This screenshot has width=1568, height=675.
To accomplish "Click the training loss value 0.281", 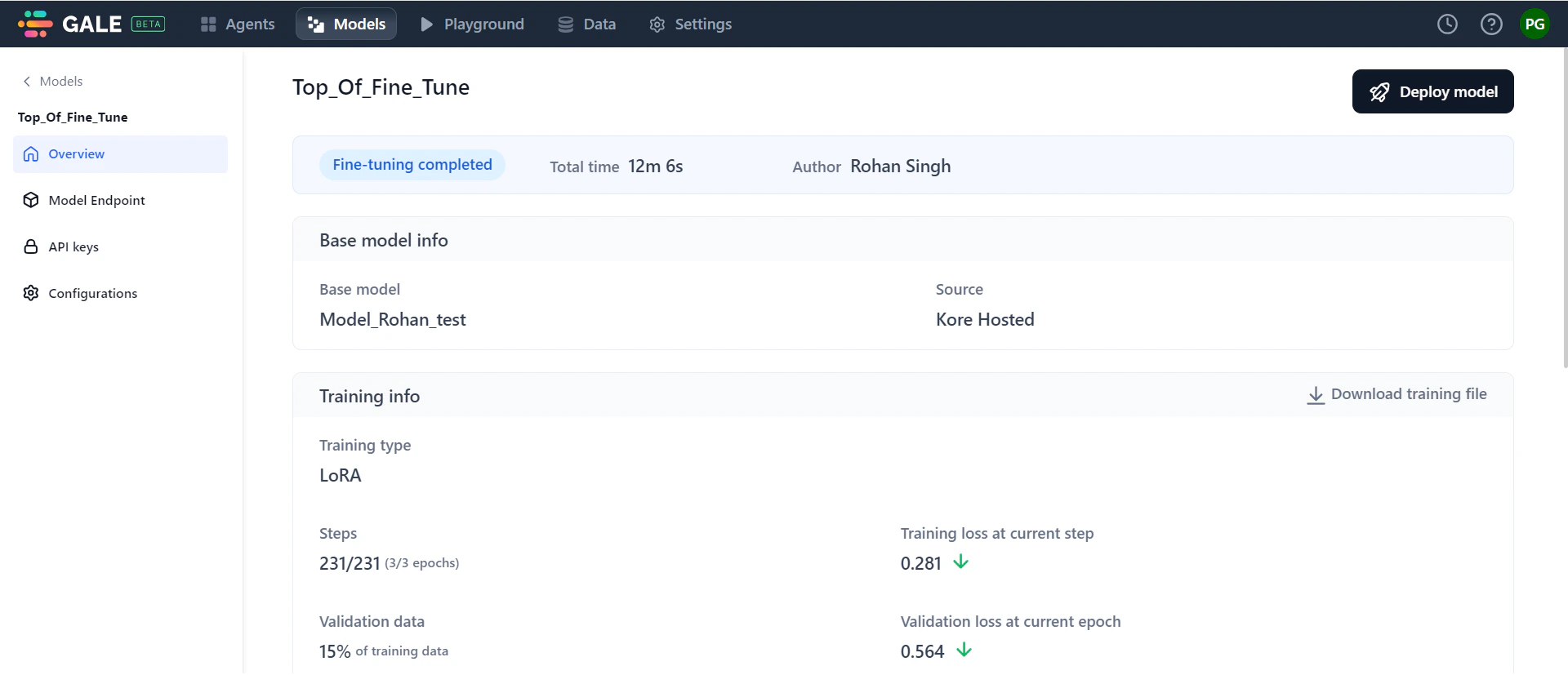I will coord(921,564).
